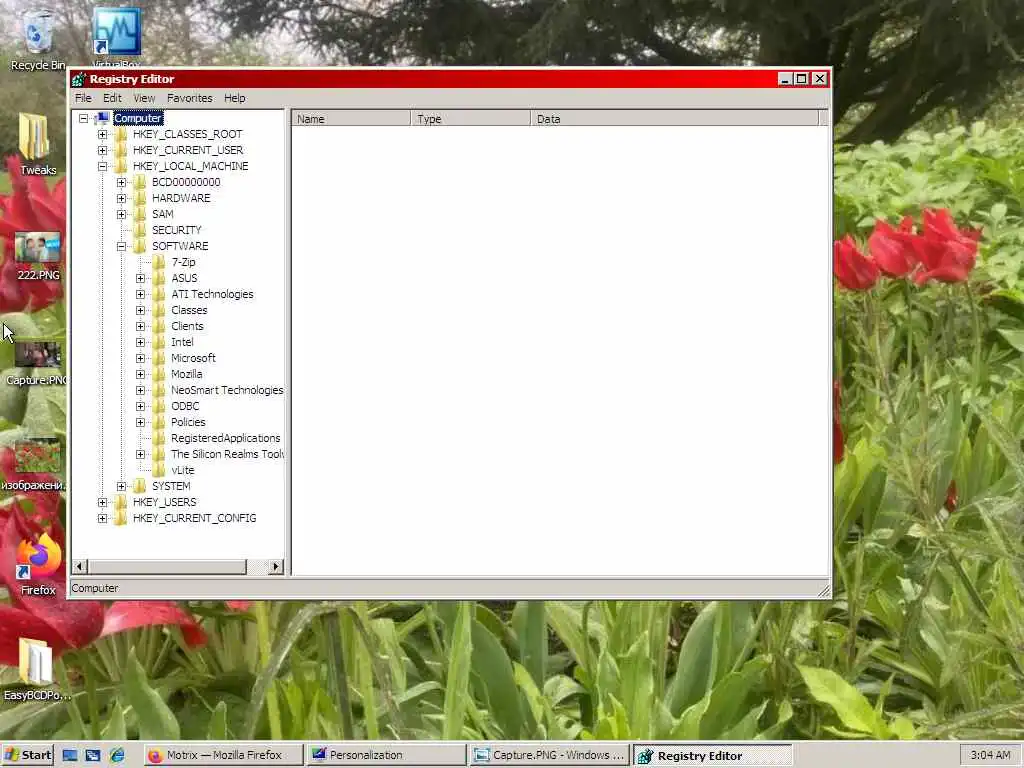The width and height of the screenshot is (1024, 768).
Task: Expand the Mozilla key
Action: (140, 374)
